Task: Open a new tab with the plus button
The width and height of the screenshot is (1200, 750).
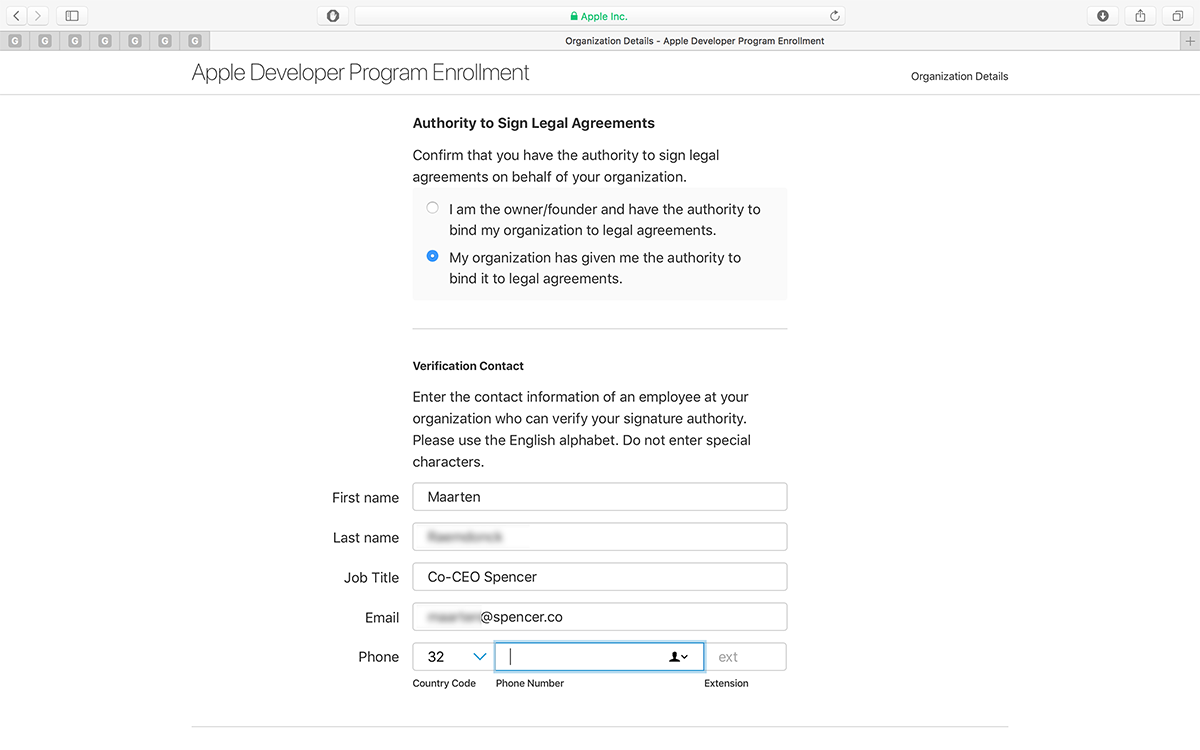Action: 1189,41
